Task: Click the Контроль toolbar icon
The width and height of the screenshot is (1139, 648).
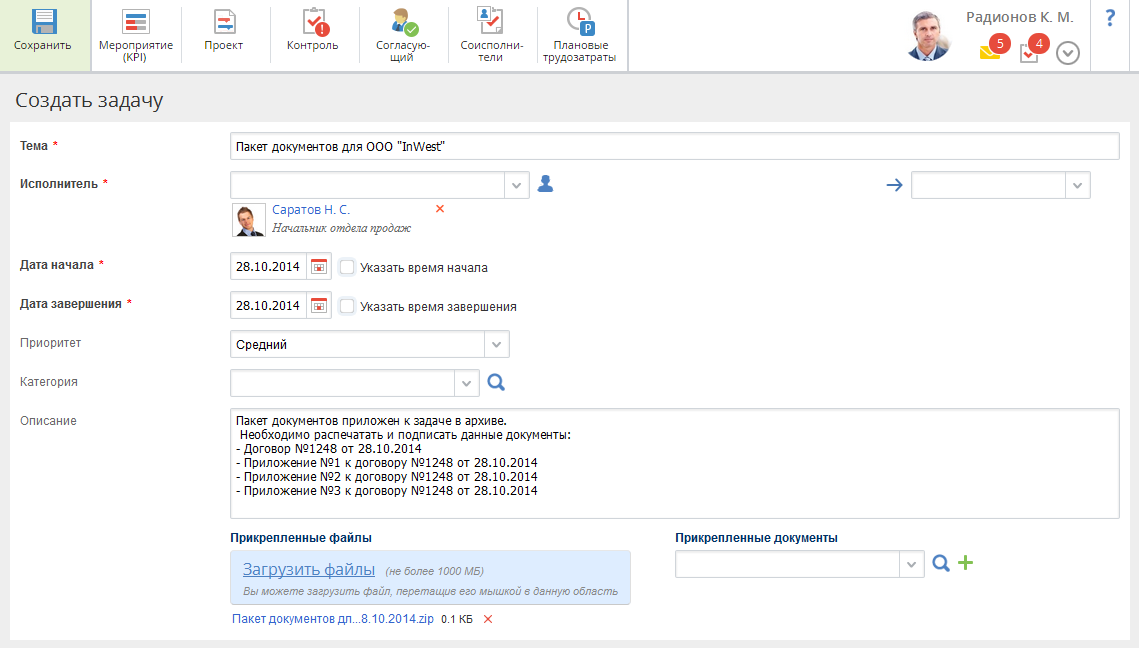Action: pos(313,23)
